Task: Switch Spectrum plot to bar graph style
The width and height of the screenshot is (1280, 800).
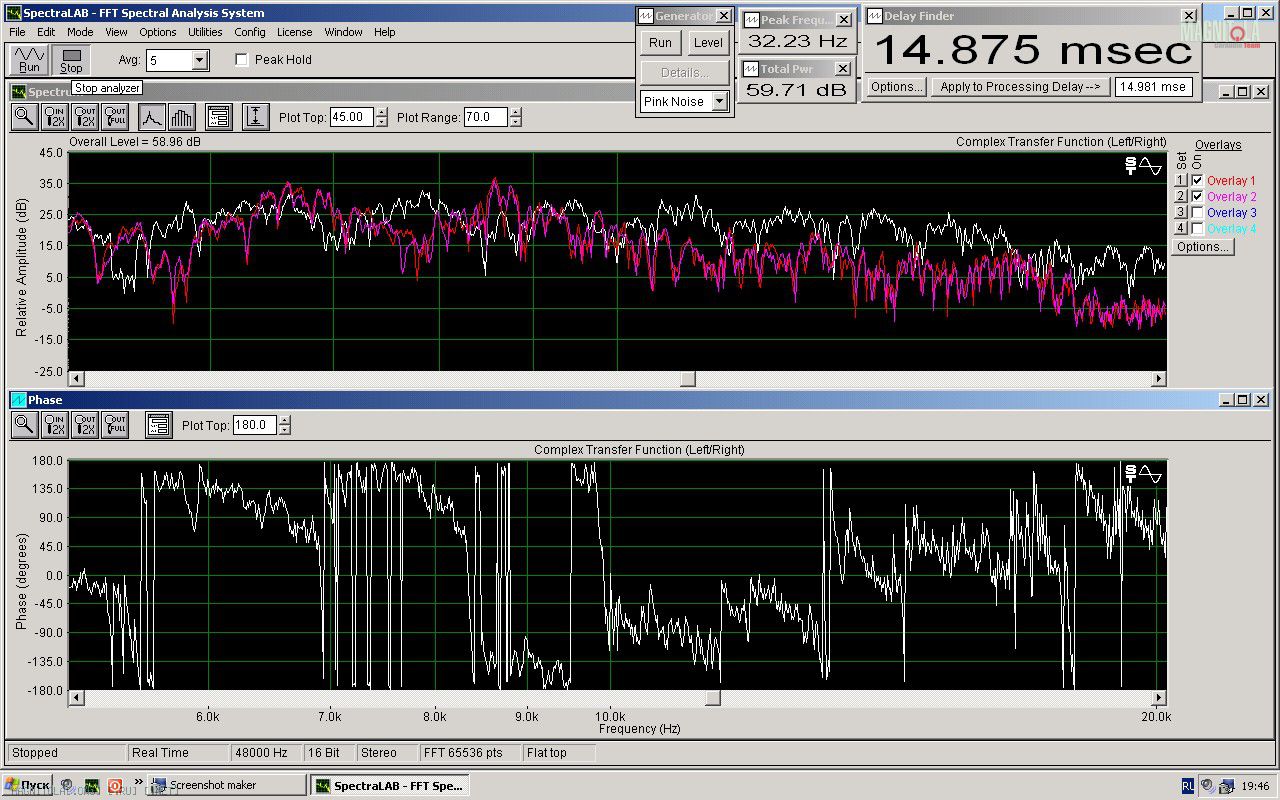Action: coord(181,117)
